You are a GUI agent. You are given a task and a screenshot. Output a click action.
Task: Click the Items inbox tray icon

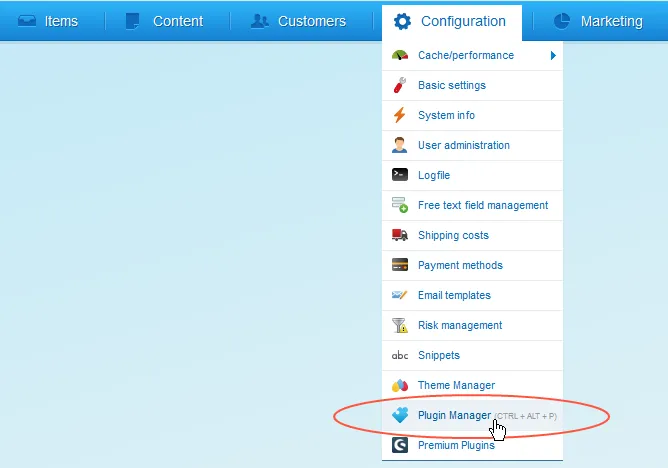(27, 21)
